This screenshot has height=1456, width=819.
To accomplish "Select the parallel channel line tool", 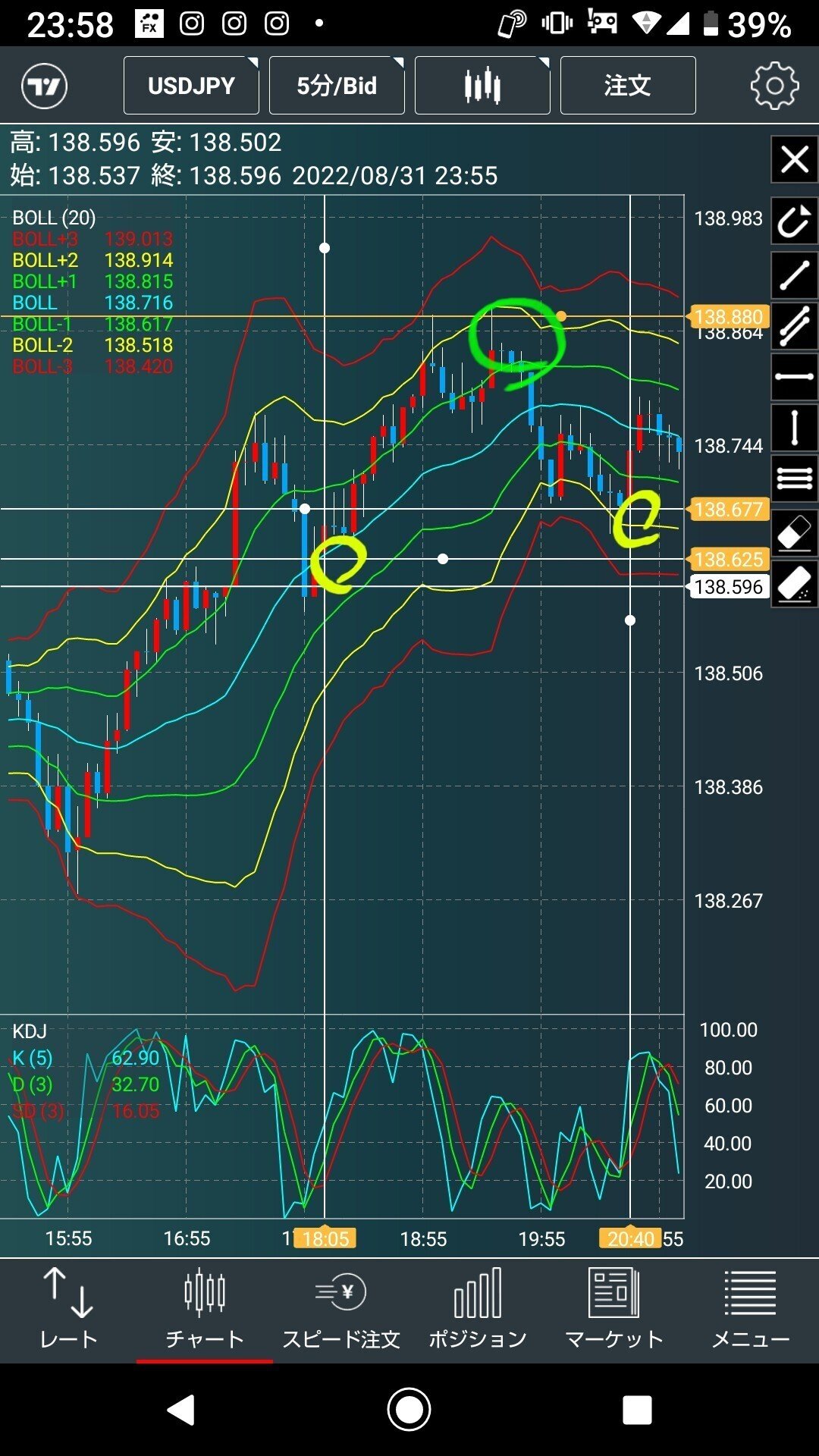I will click(x=794, y=326).
